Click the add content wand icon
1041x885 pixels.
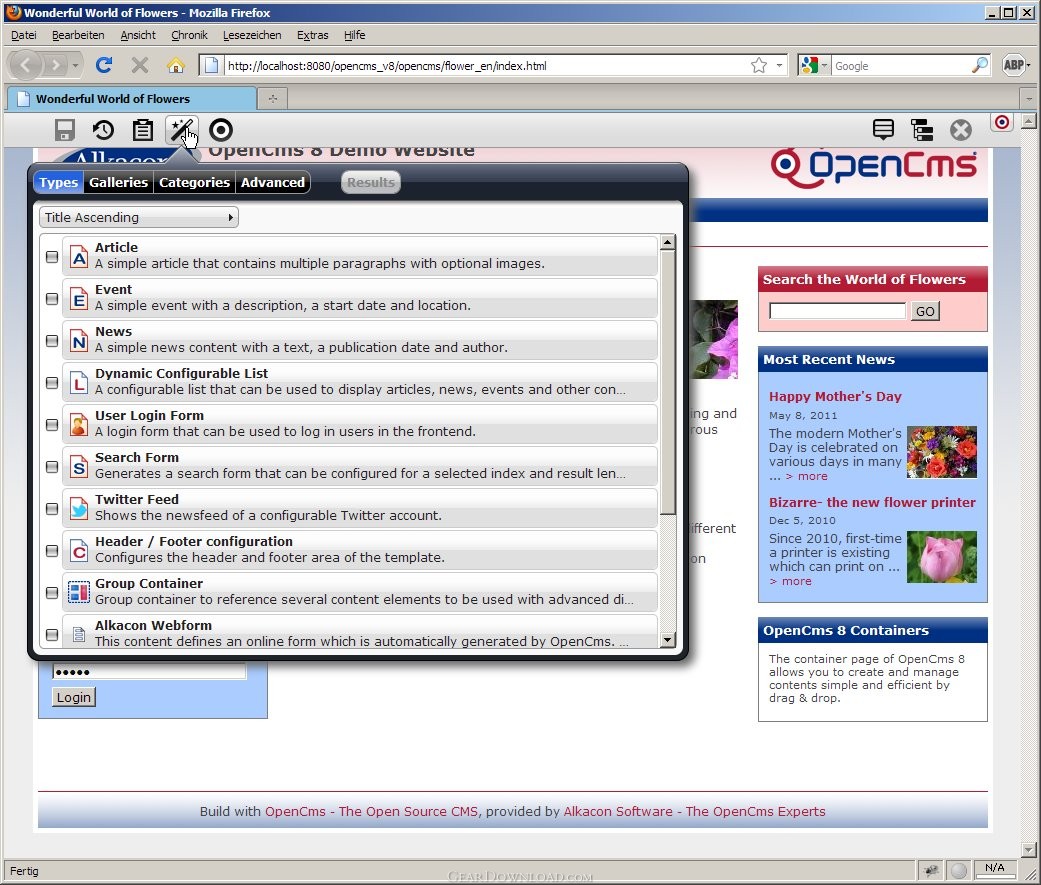tap(181, 130)
